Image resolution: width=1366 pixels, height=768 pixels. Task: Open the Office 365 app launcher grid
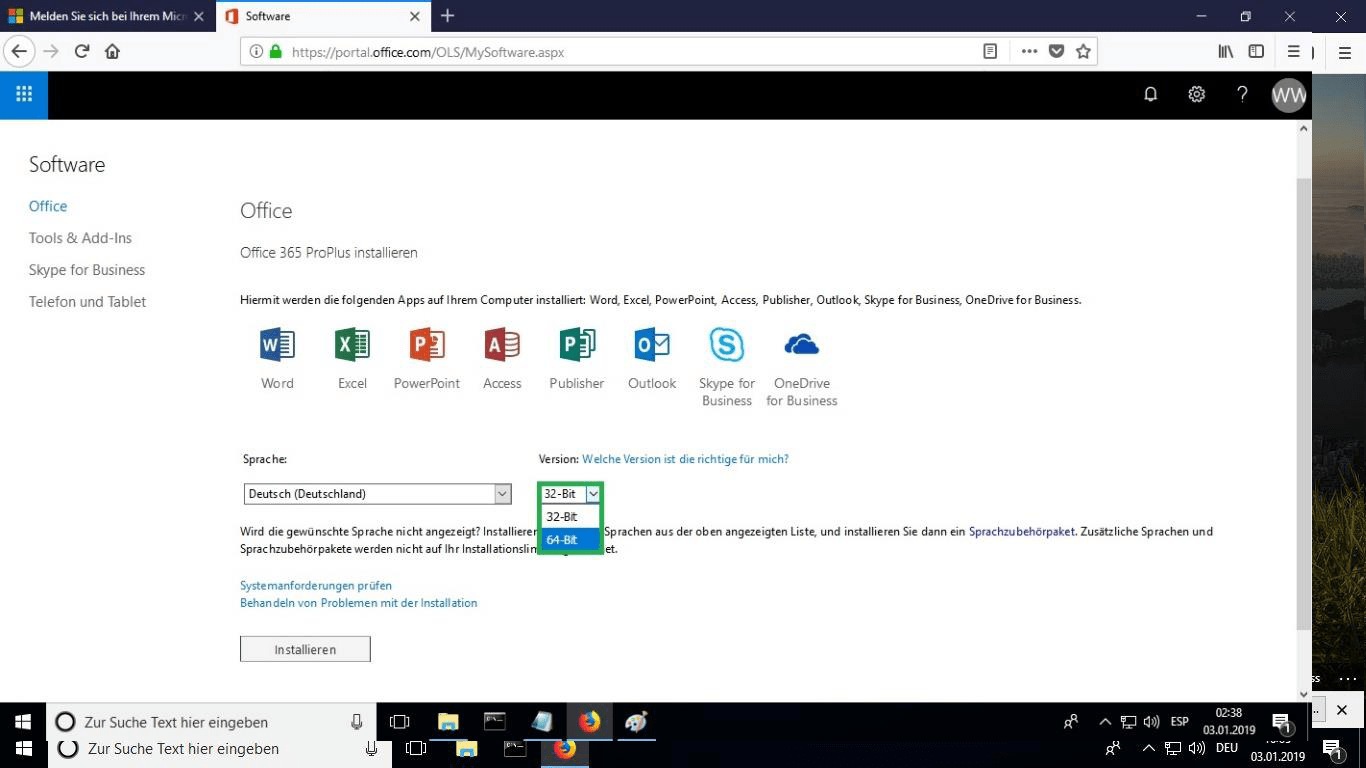[x=24, y=94]
